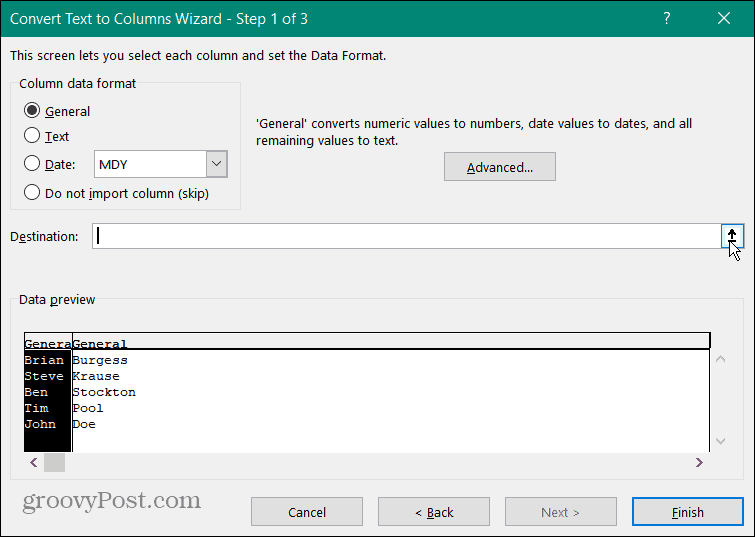The height and width of the screenshot is (537, 755).
Task: Expand the MDY date order dropdown
Action: 217,164
